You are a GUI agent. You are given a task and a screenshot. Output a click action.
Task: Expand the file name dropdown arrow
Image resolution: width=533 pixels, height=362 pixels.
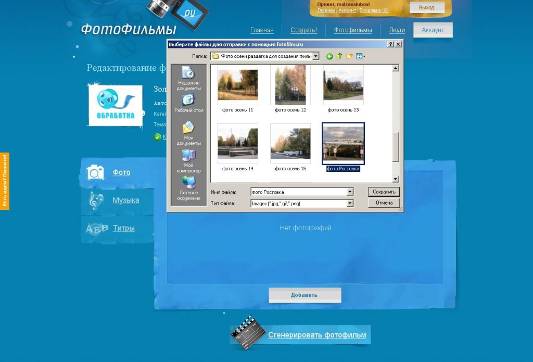350,192
